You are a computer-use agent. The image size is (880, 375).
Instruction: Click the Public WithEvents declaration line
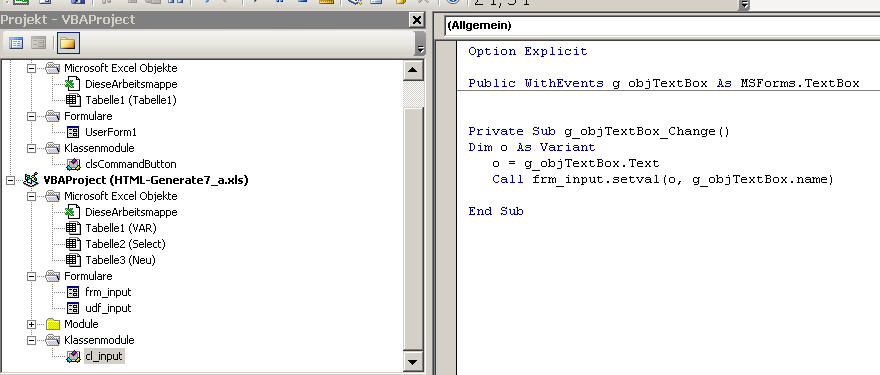point(664,83)
